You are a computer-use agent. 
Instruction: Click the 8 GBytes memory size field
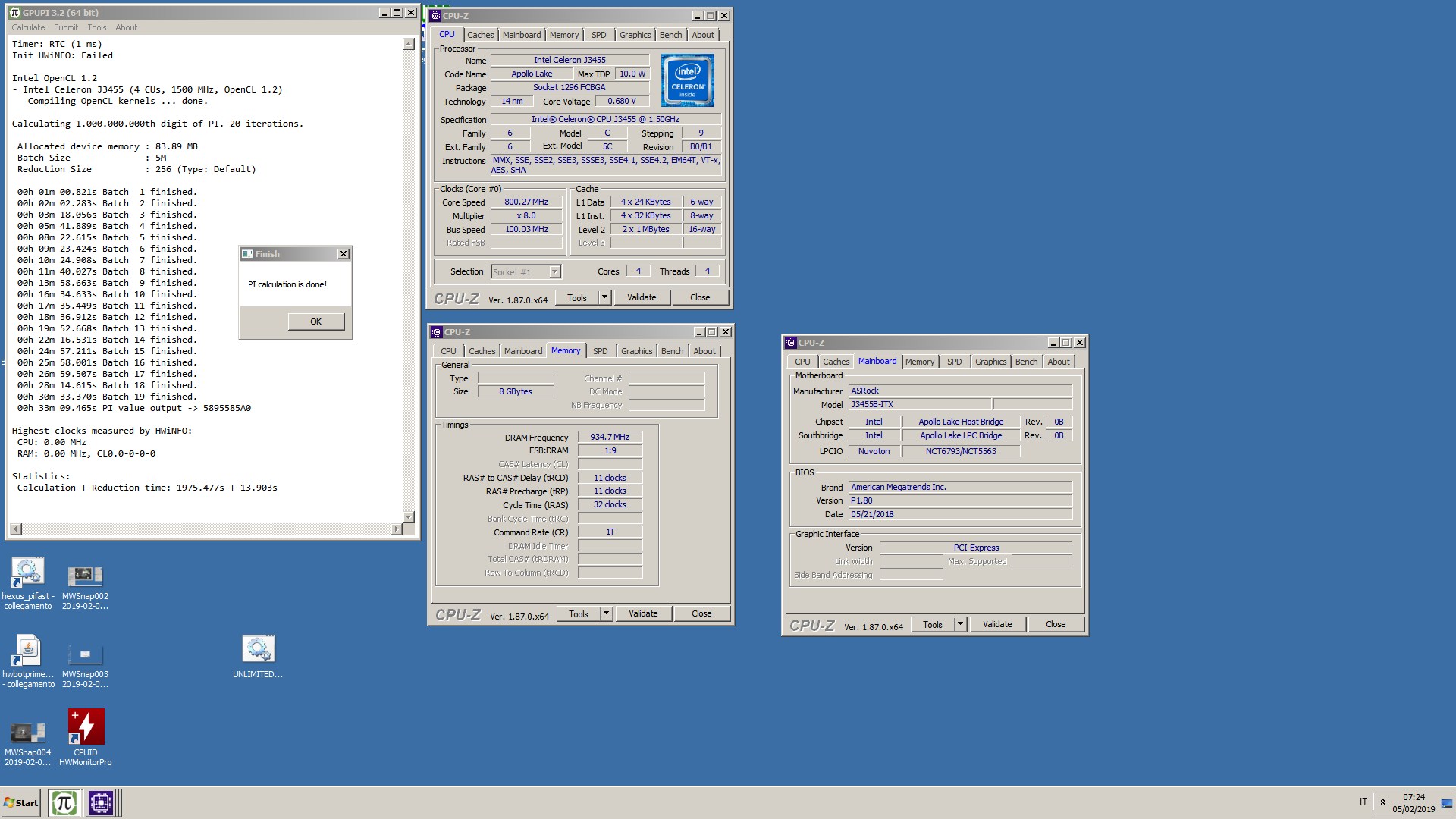(x=516, y=392)
